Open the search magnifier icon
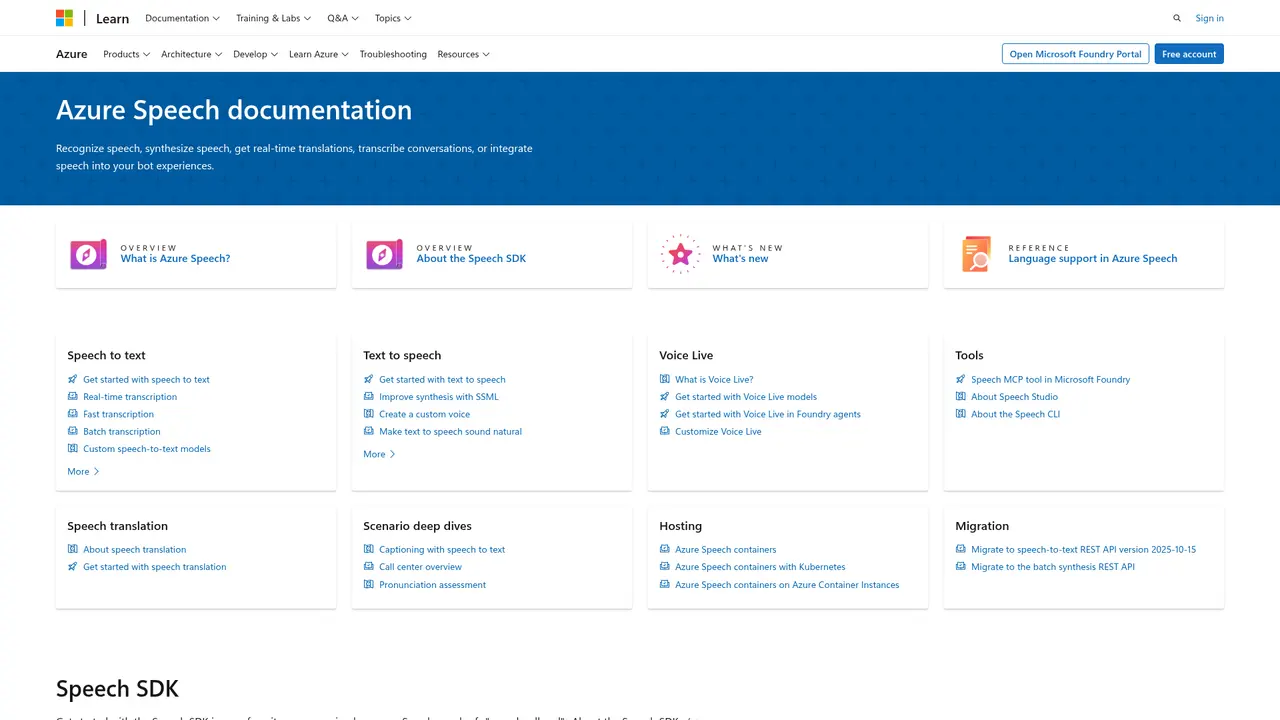This screenshot has width=1280, height=720. click(x=1177, y=18)
